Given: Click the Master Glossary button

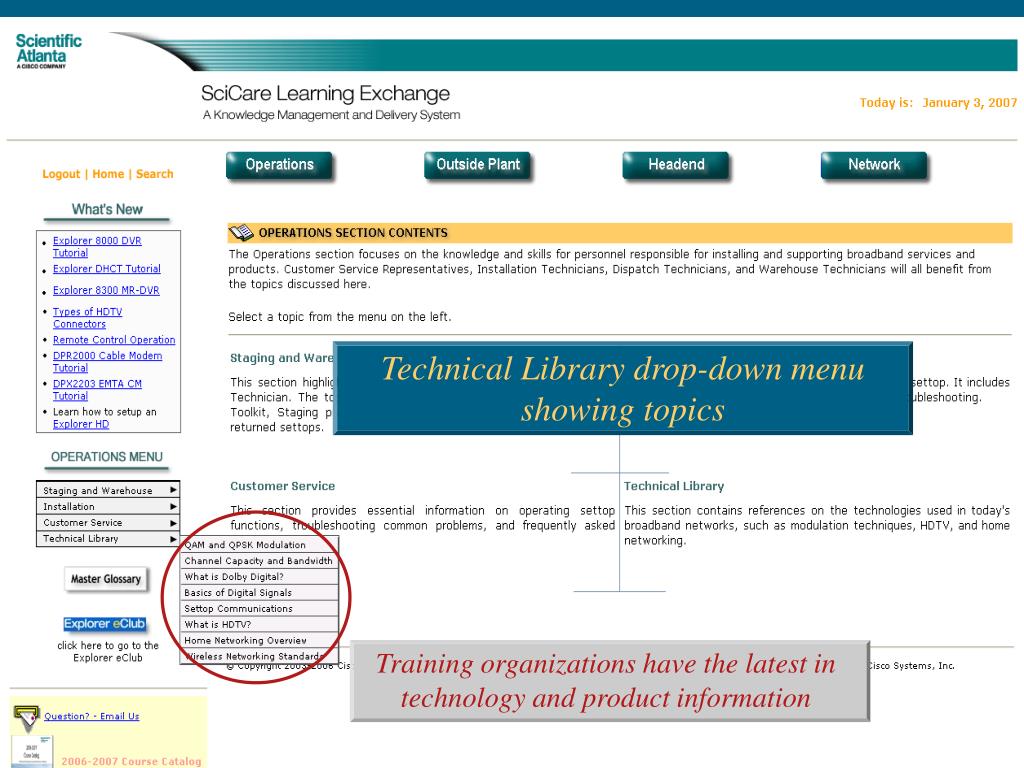Looking at the screenshot, I should 106,579.
